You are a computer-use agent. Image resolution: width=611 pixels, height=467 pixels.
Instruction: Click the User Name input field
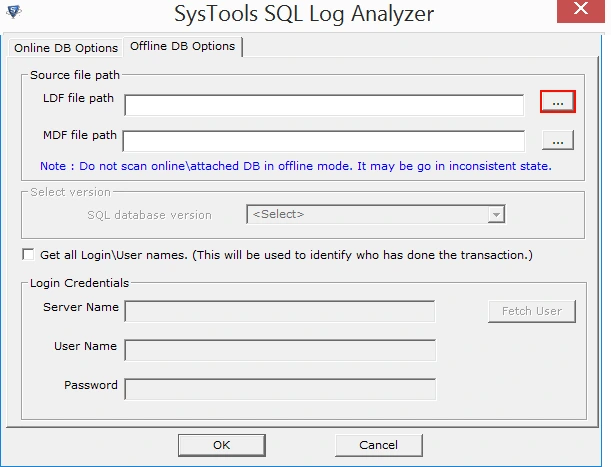pyautogui.click(x=280, y=350)
